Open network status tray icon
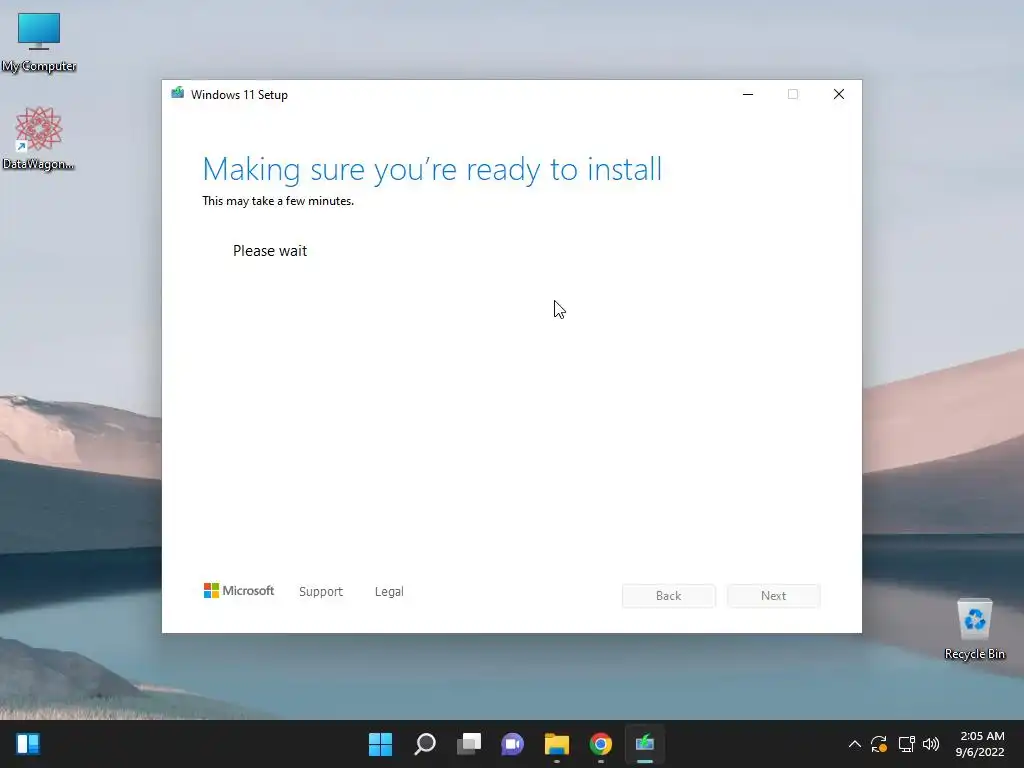The width and height of the screenshot is (1024, 768). point(906,744)
